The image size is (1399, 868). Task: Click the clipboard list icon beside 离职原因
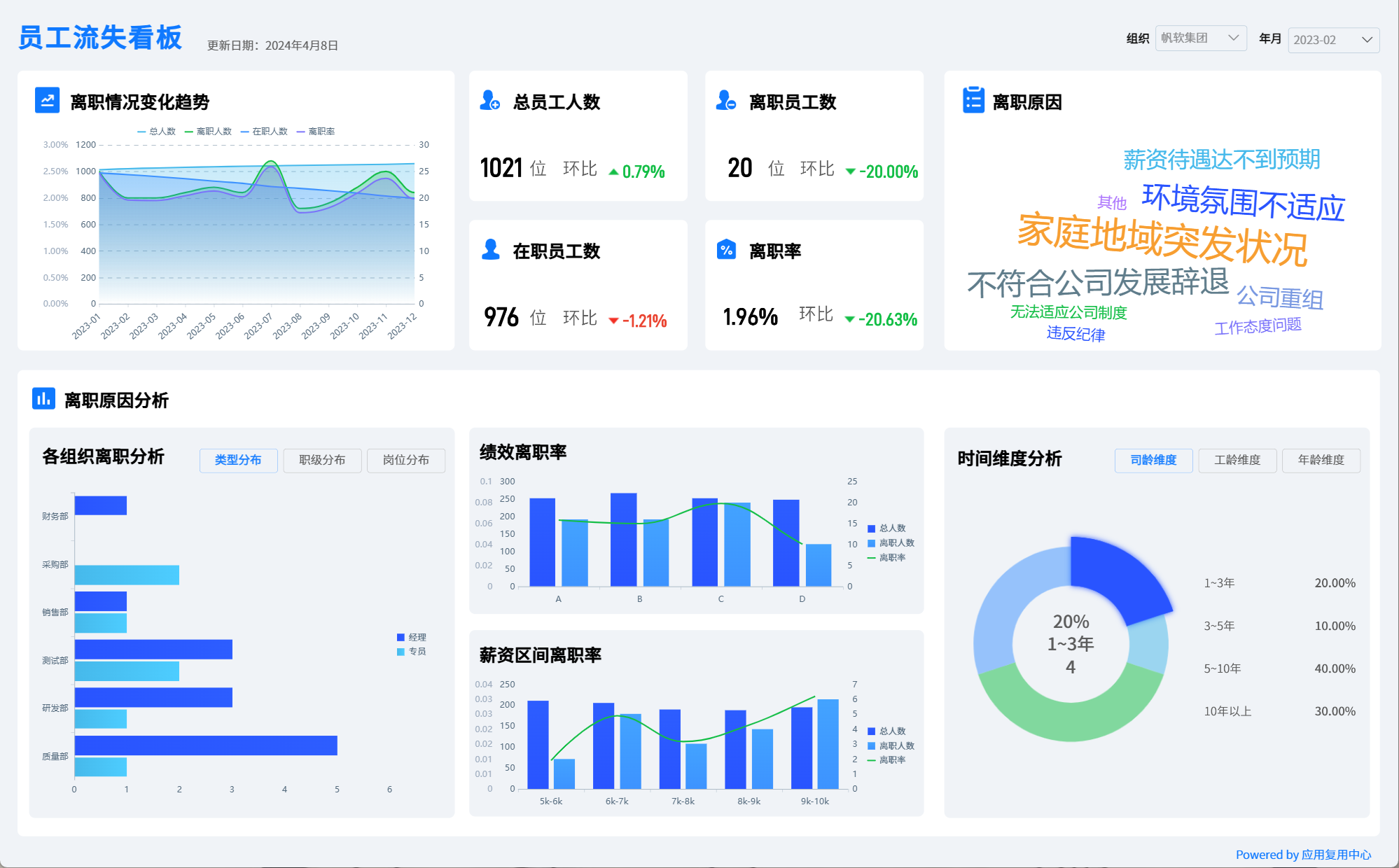973,101
